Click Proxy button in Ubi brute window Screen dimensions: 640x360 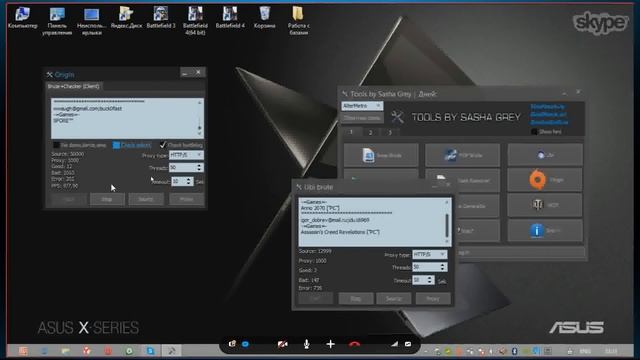tap(433, 298)
